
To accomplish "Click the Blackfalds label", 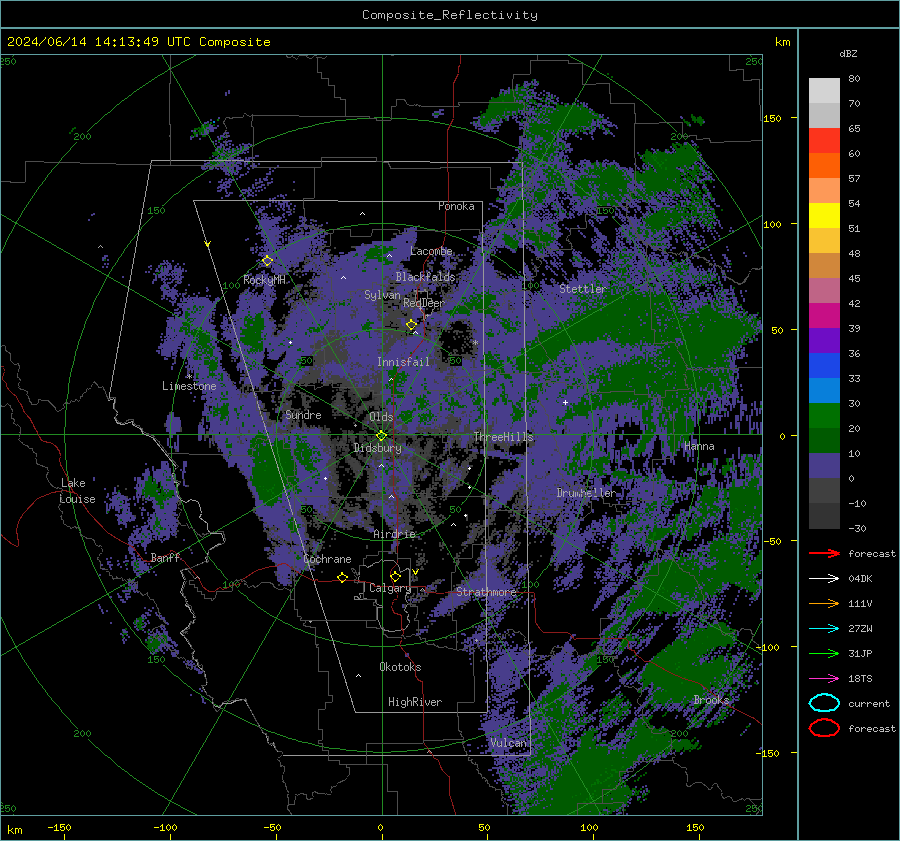I will pyautogui.click(x=425, y=277).
